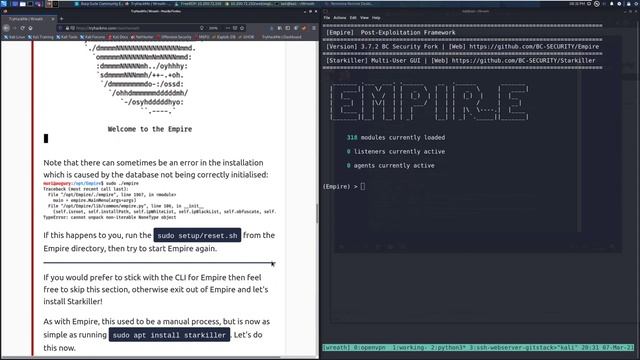Open Offensive Security bookmark
This screenshot has width=640, height=360.
(x=174, y=37)
